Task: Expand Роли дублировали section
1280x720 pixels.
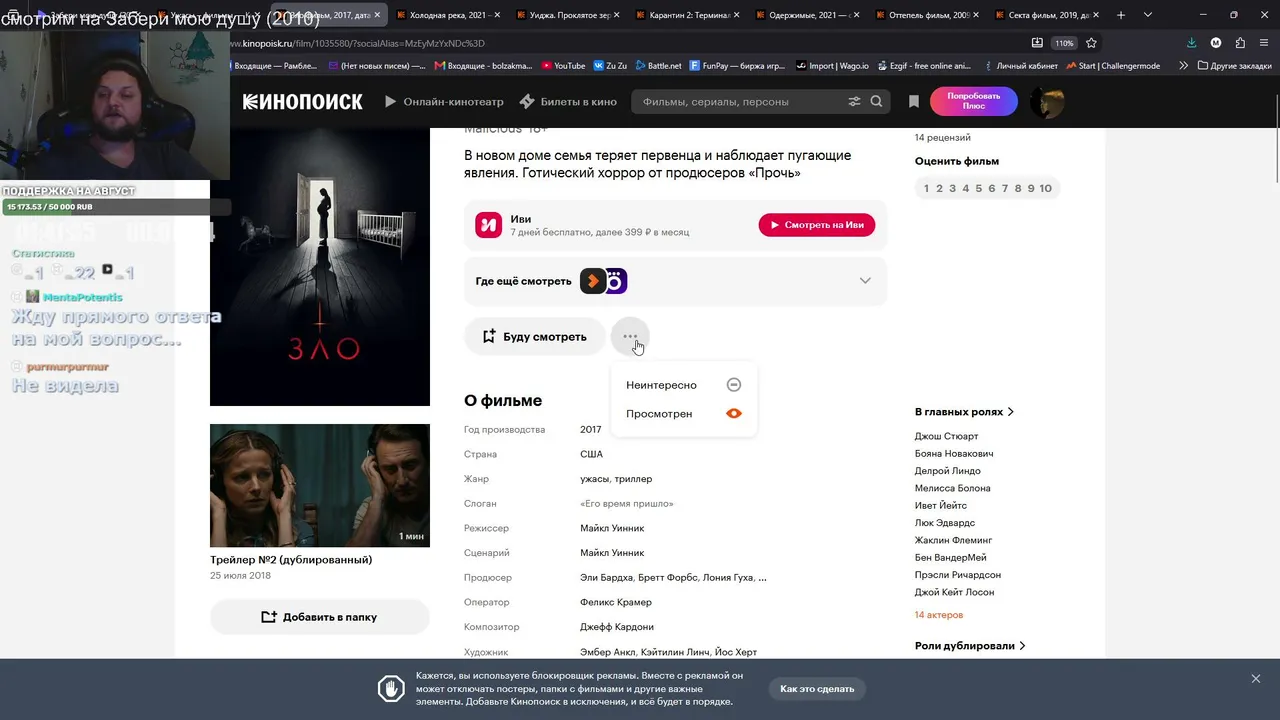Action: coord(970,646)
